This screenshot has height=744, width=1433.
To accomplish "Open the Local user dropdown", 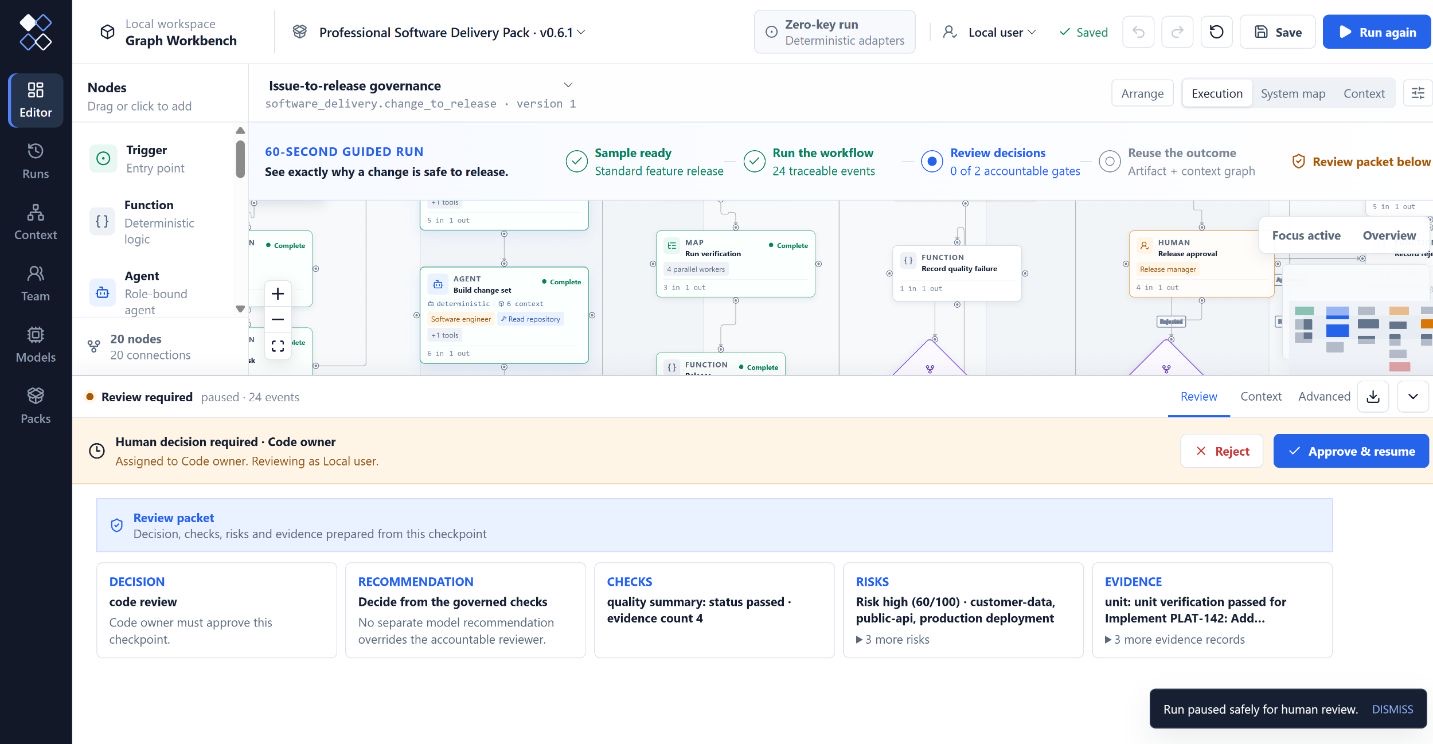I will click(x=990, y=32).
